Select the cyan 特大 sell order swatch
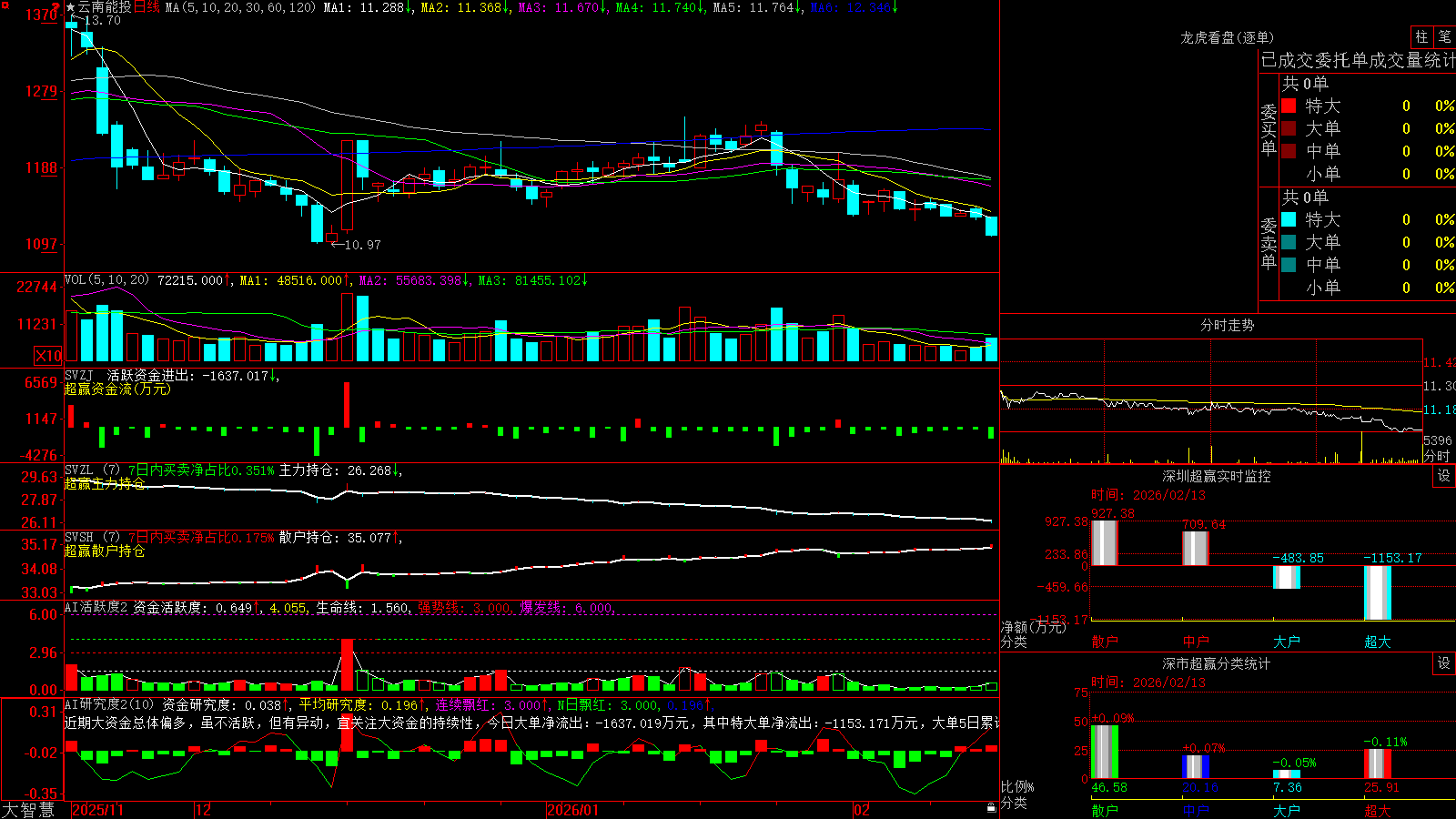This screenshot has height=819, width=1456. pos(1289,219)
